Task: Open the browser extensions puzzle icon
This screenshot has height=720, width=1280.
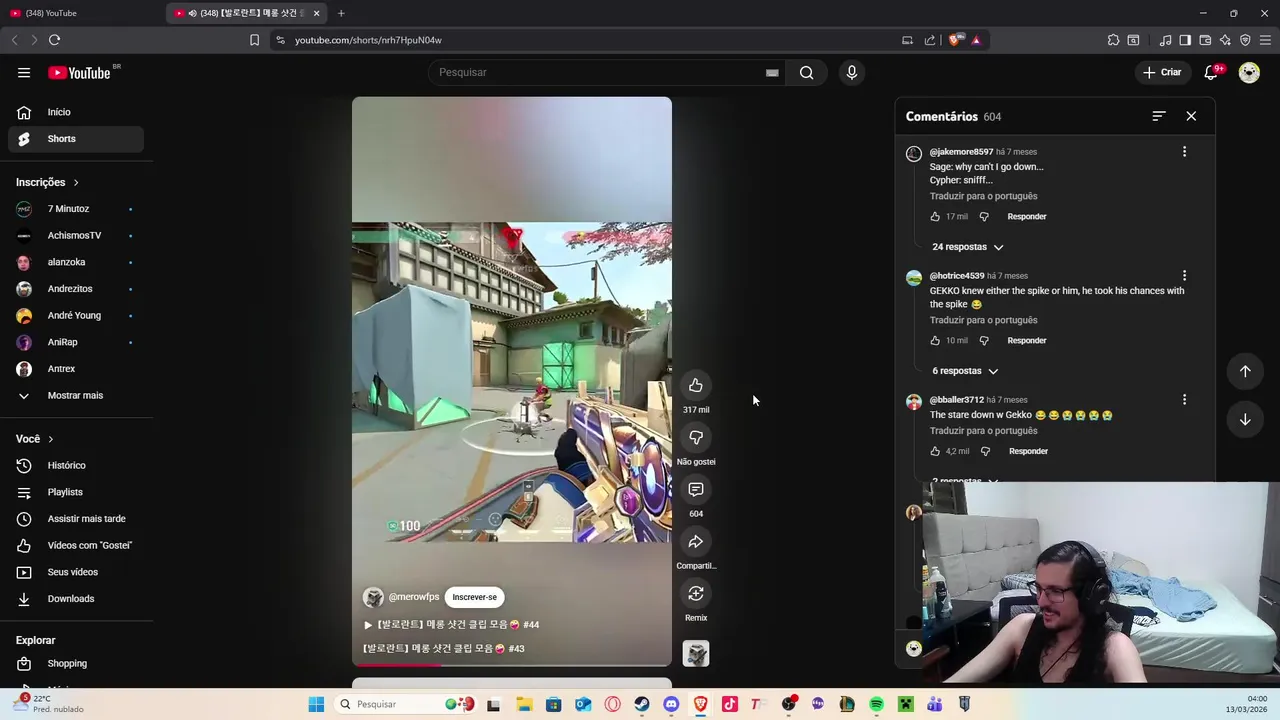Action: click(x=1113, y=40)
